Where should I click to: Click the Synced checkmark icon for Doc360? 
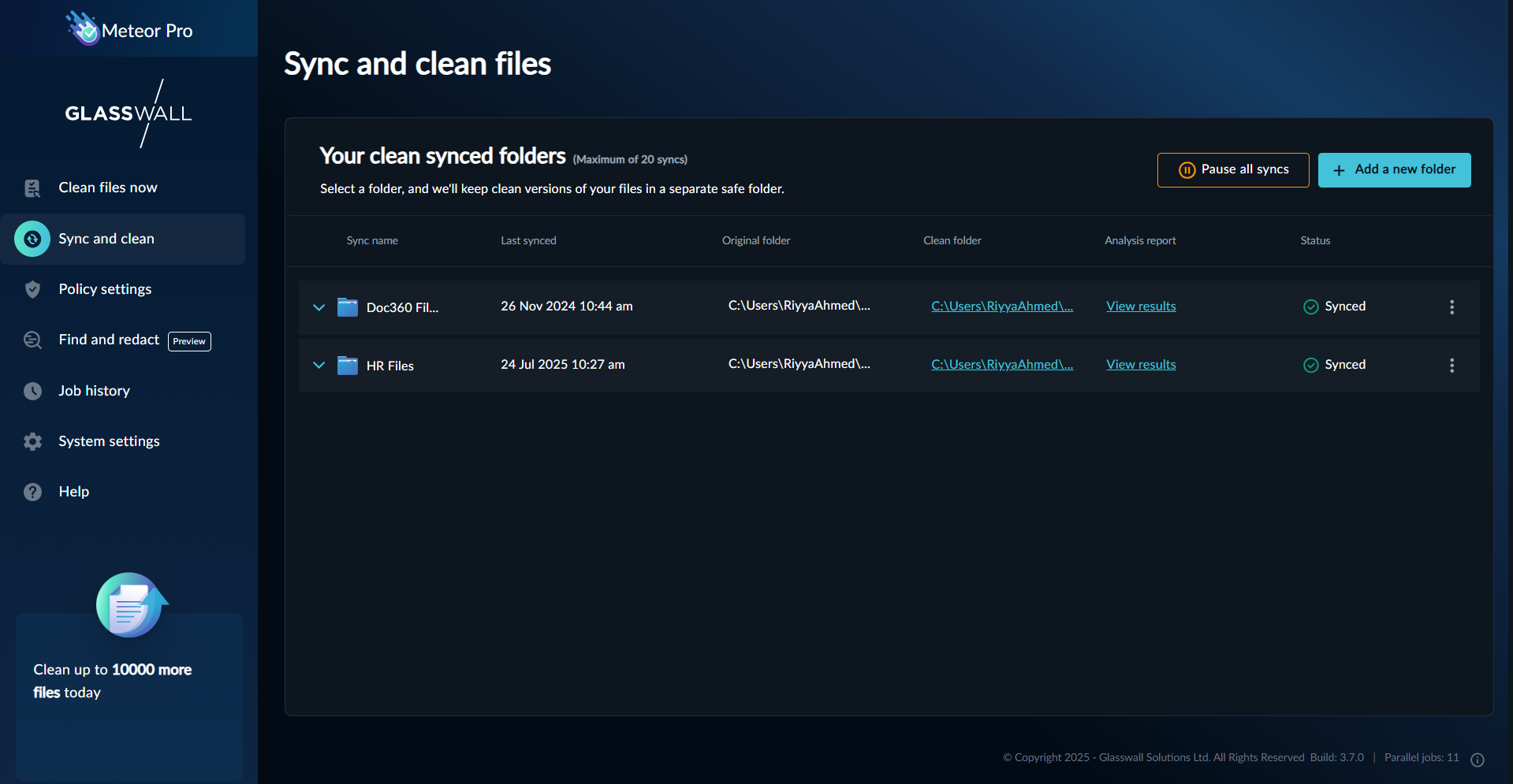[x=1311, y=307]
